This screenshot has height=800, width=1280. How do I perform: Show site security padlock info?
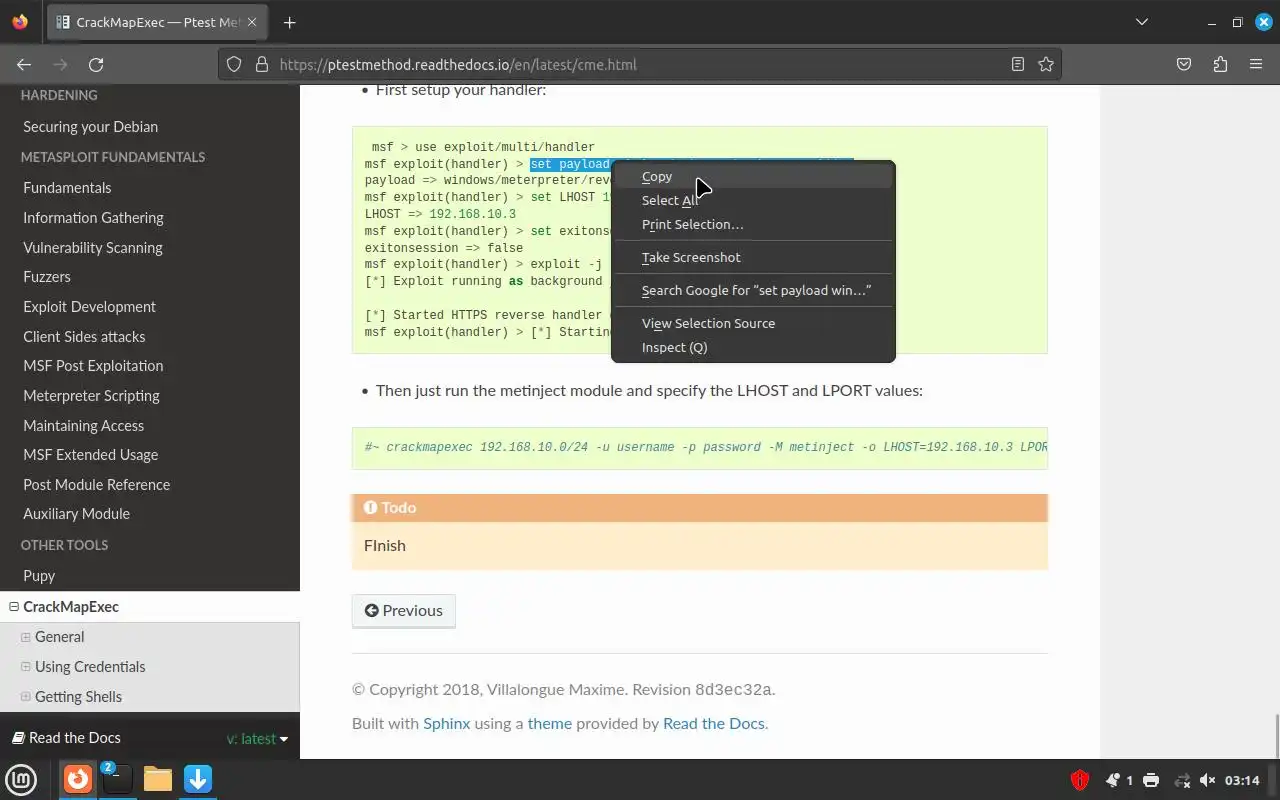[262, 64]
